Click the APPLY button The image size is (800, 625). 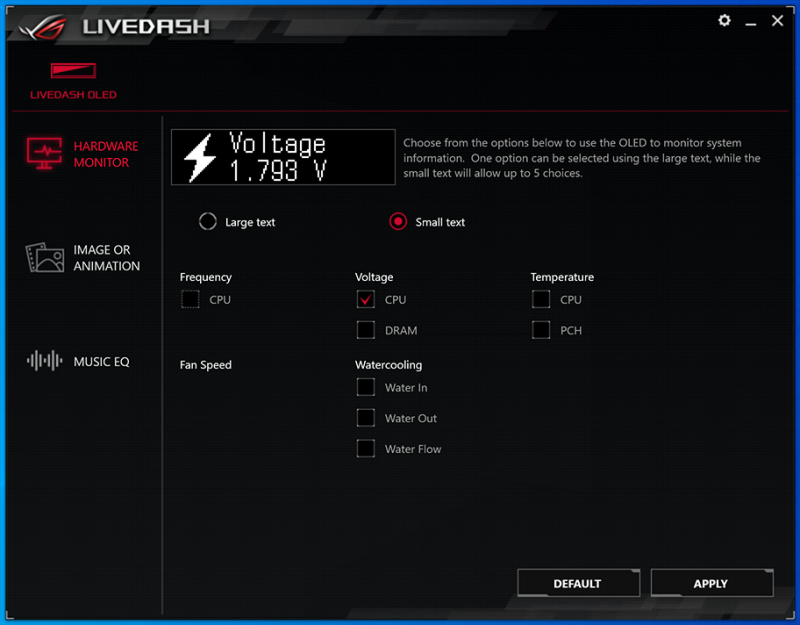coord(712,583)
